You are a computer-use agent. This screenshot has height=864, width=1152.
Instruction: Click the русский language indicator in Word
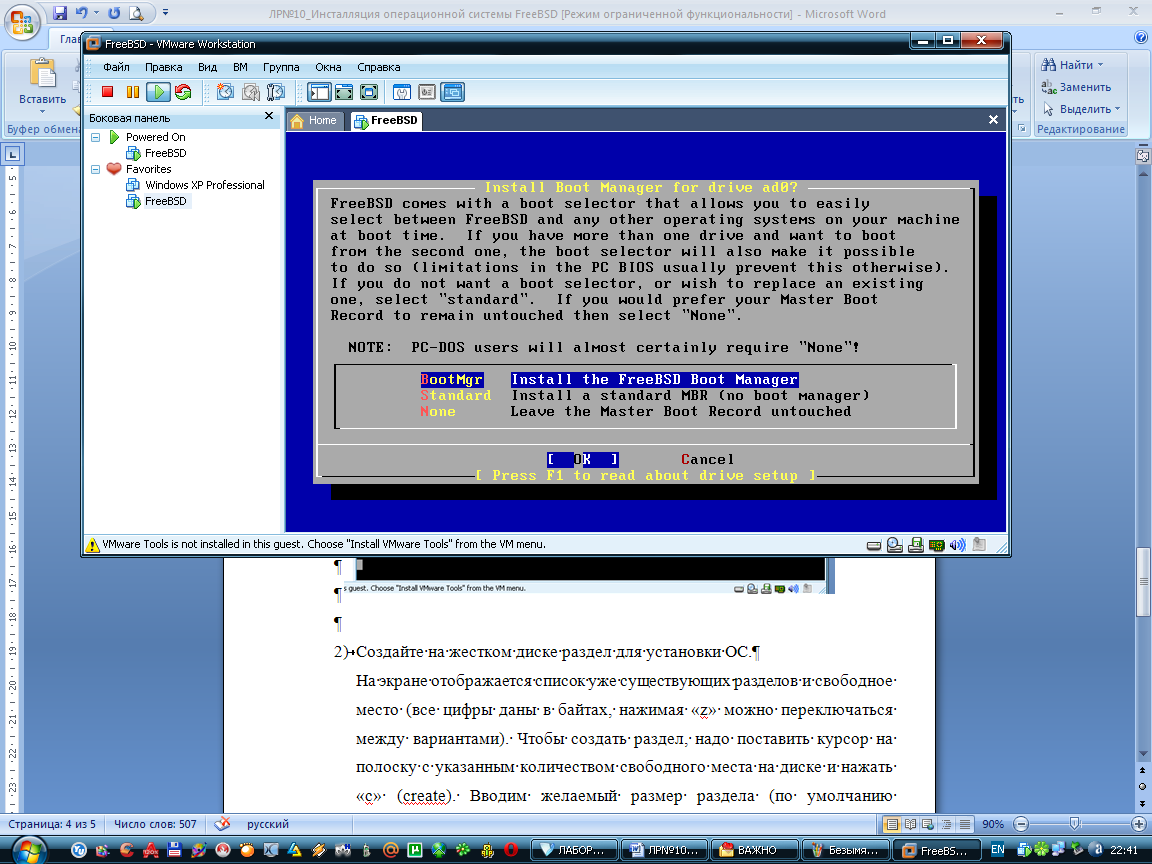(267, 824)
